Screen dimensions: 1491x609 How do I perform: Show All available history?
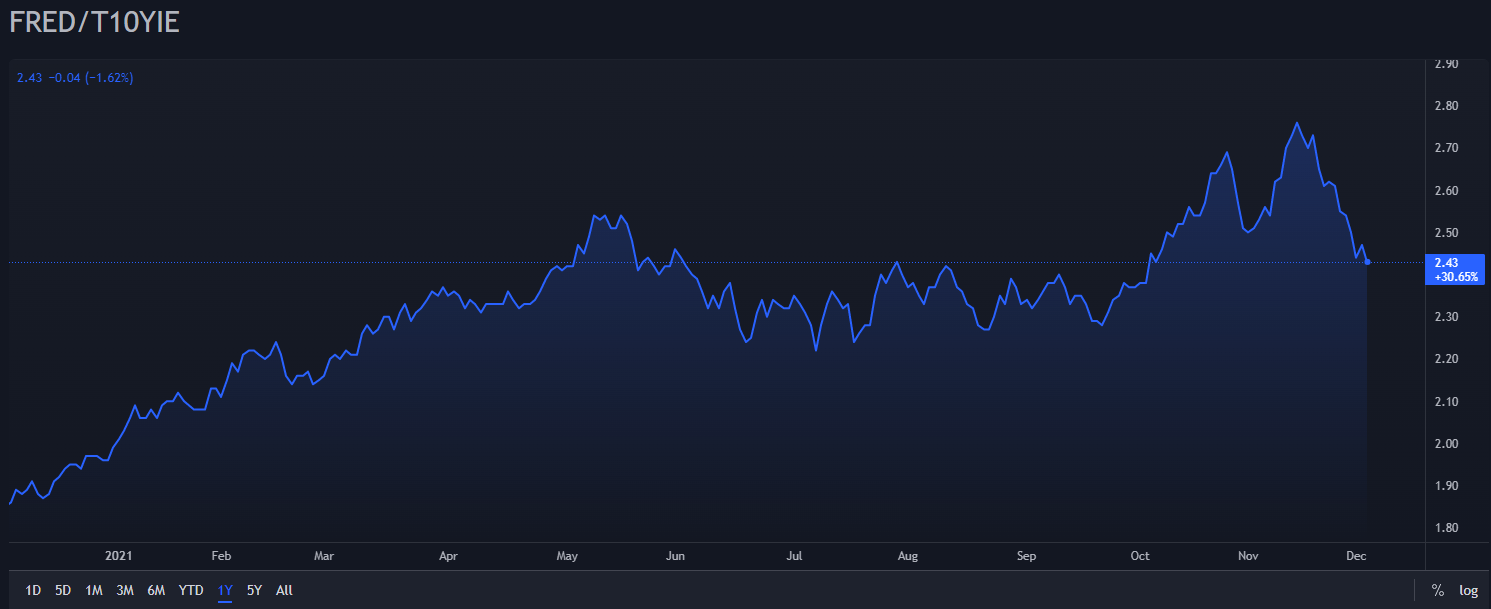point(284,590)
